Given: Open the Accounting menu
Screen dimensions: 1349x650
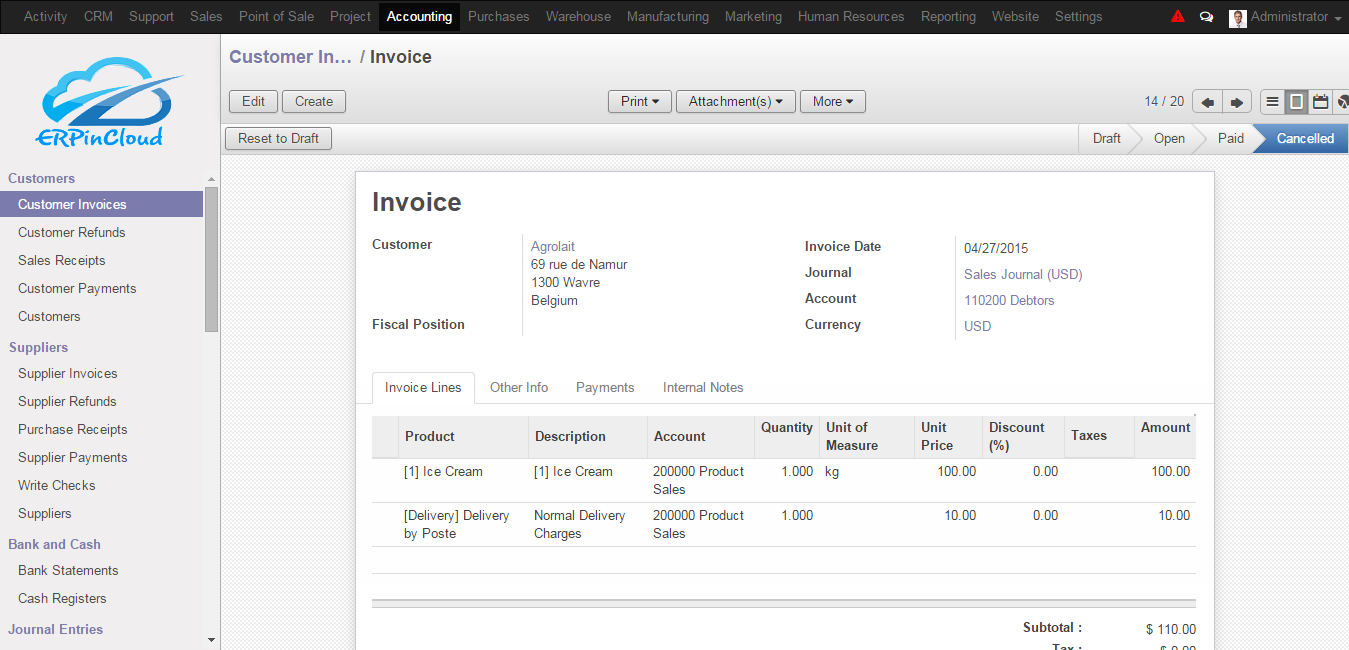Looking at the screenshot, I should tap(419, 17).
